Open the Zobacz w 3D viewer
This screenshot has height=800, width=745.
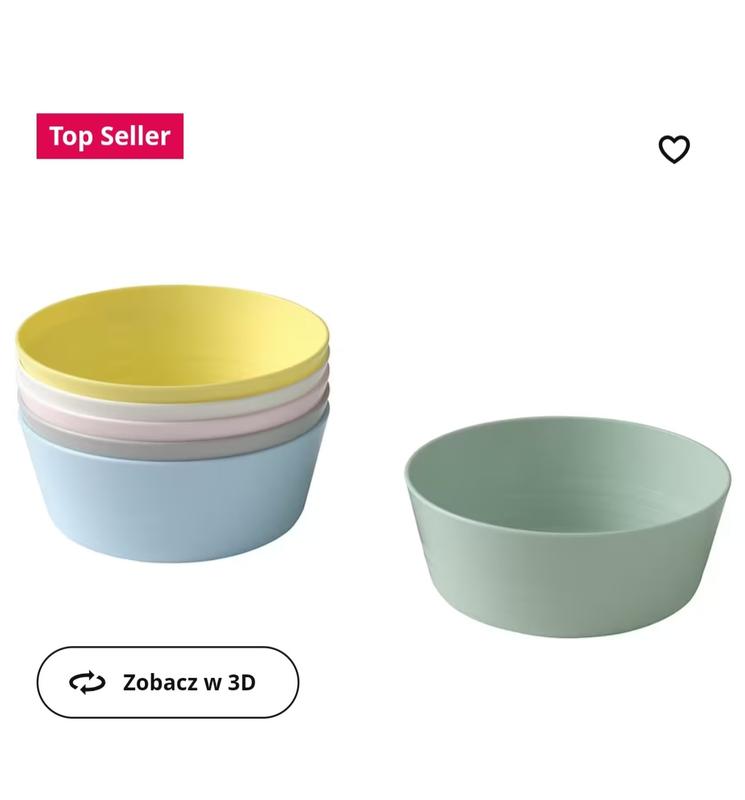[x=167, y=682]
